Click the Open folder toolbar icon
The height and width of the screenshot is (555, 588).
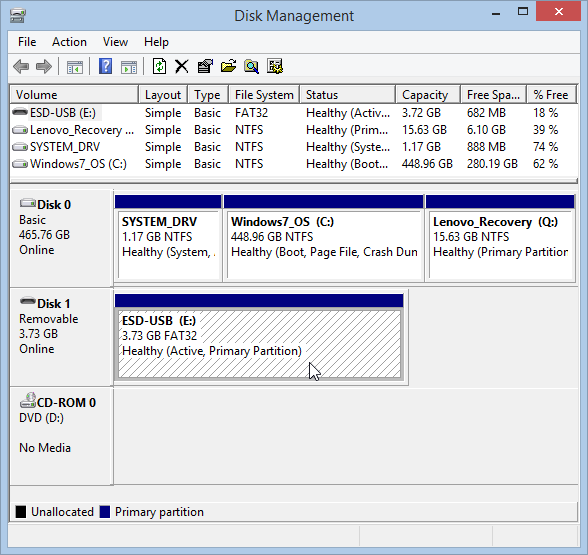pyautogui.click(x=228, y=66)
